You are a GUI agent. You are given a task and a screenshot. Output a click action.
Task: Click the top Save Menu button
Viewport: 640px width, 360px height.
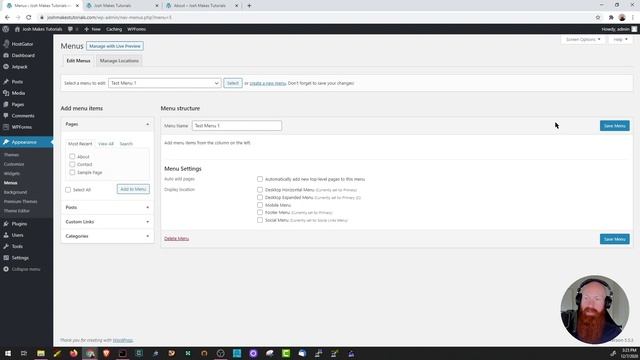tap(615, 126)
